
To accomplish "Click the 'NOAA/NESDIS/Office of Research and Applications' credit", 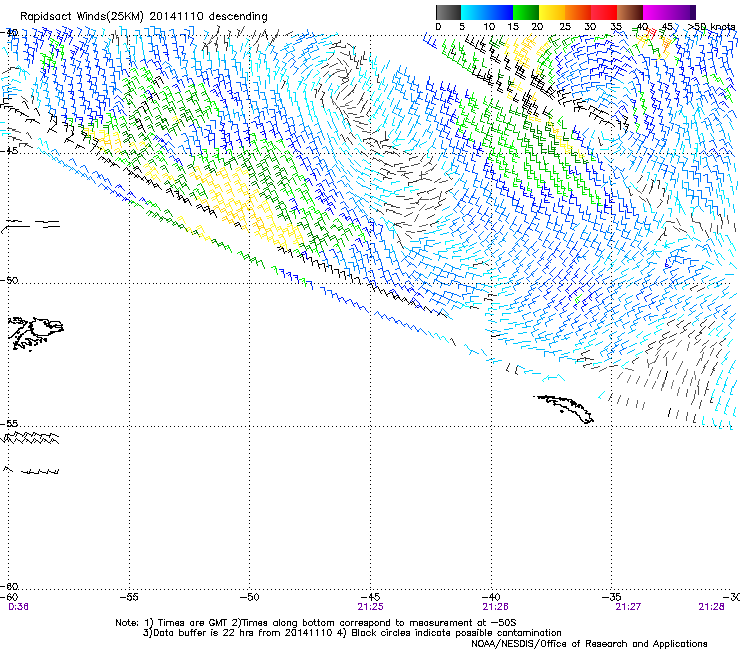I will (x=589, y=644).
